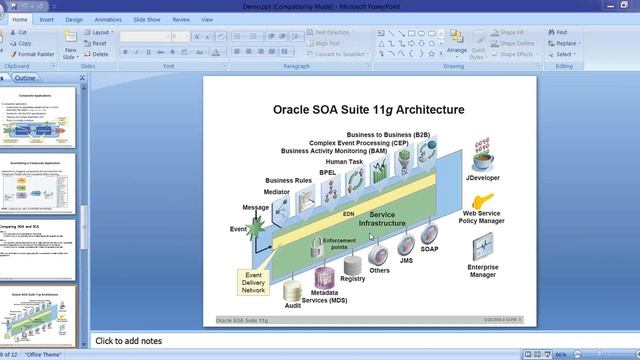Click in the notes field

point(364,341)
